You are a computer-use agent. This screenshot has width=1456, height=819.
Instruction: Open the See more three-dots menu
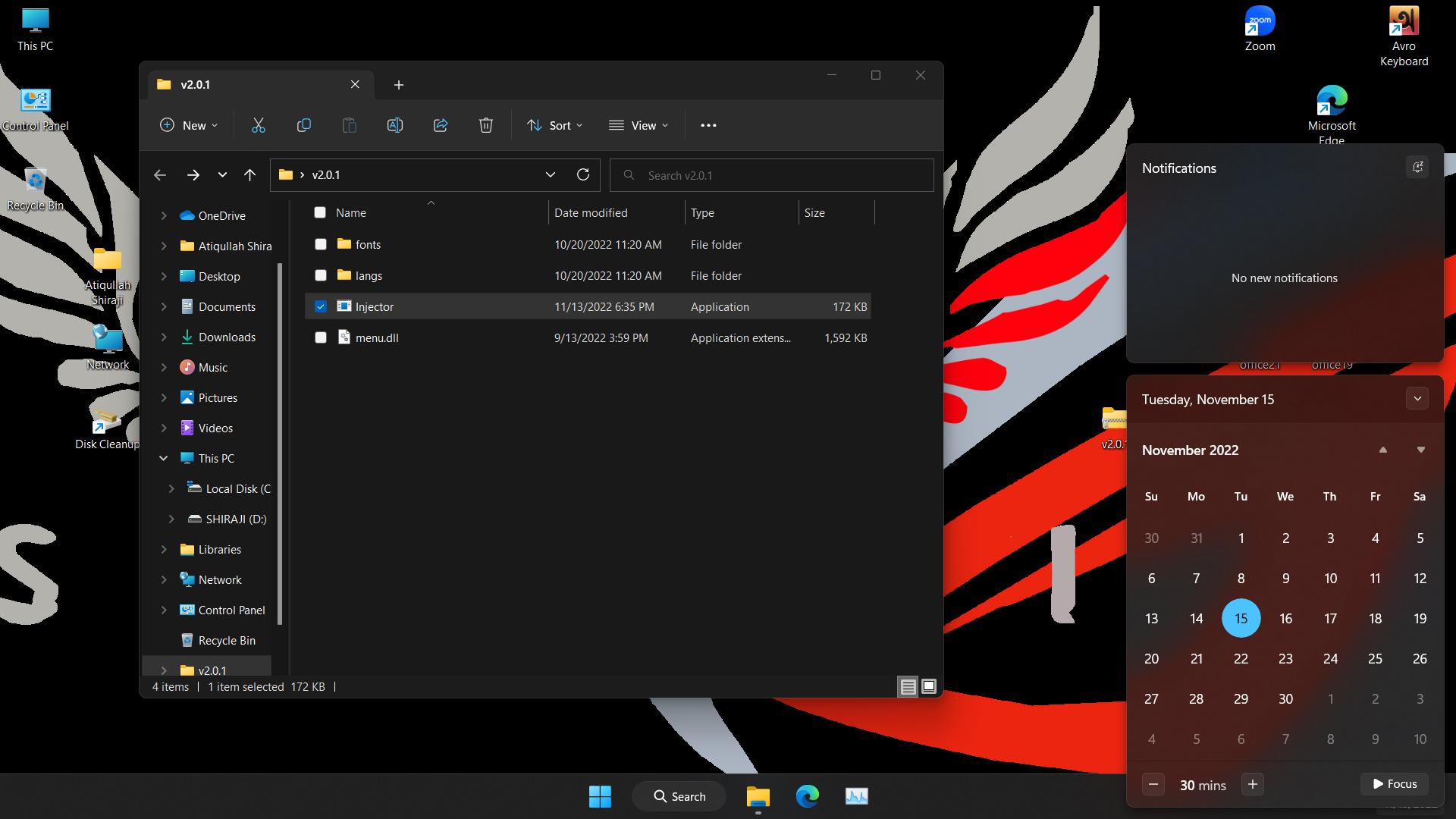click(x=708, y=125)
